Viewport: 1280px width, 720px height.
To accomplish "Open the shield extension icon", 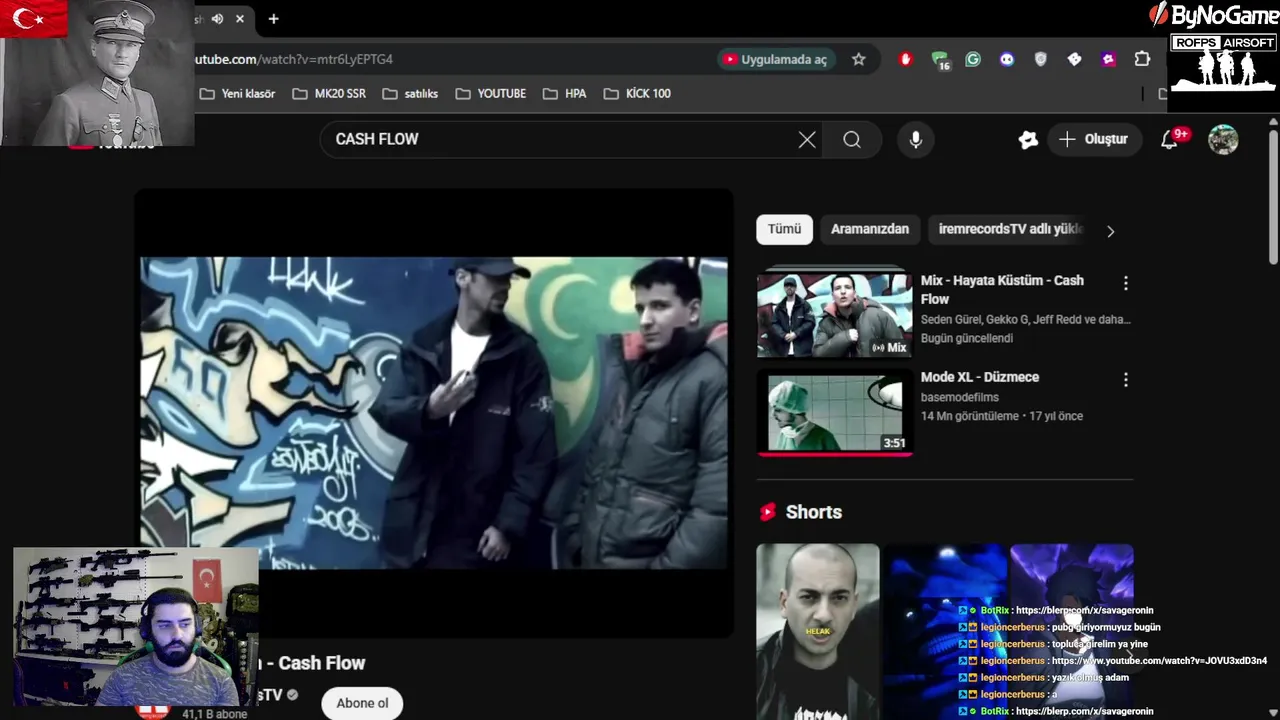I will pyautogui.click(x=1041, y=59).
